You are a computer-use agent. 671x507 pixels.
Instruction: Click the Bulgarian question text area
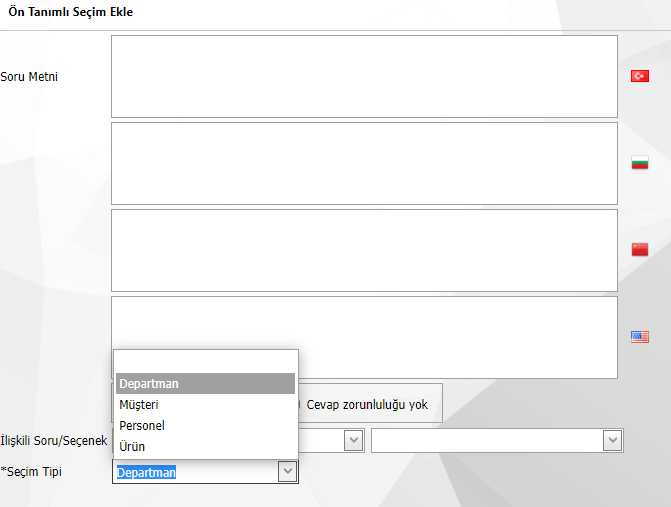click(364, 163)
